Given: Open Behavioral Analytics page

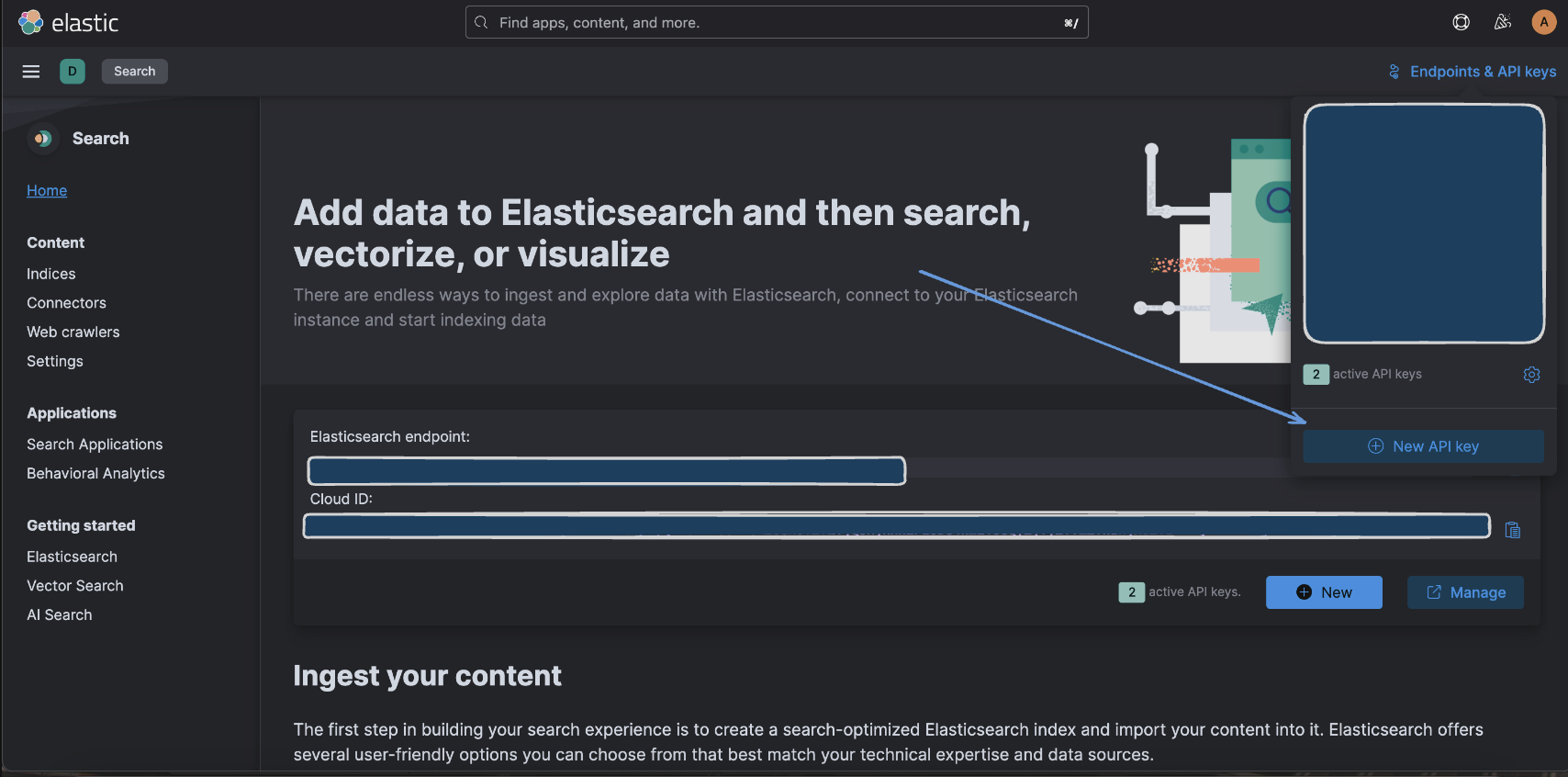Looking at the screenshot, I should click(95, 474).
